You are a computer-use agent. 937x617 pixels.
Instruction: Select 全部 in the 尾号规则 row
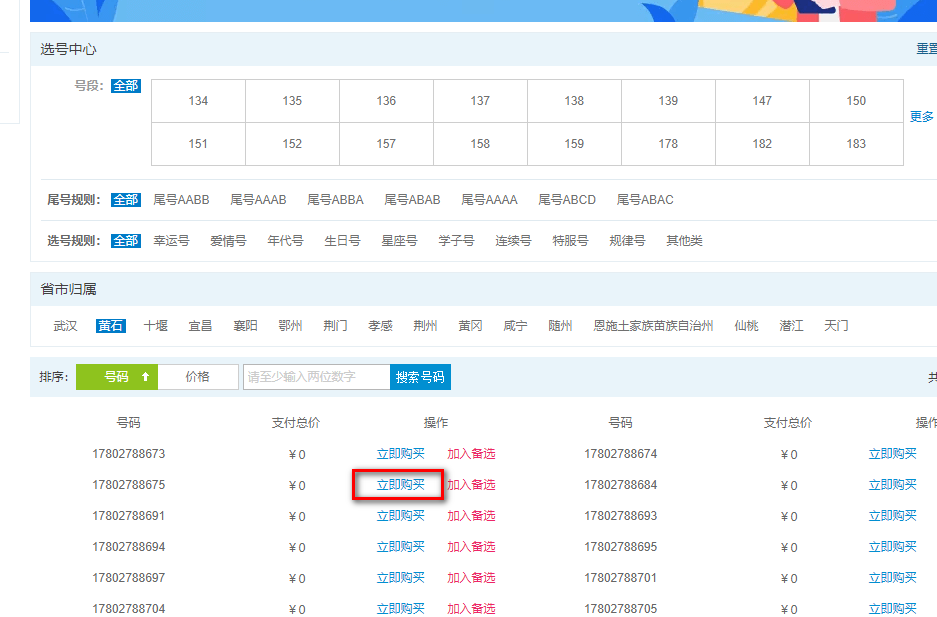(x=126, y=200)
